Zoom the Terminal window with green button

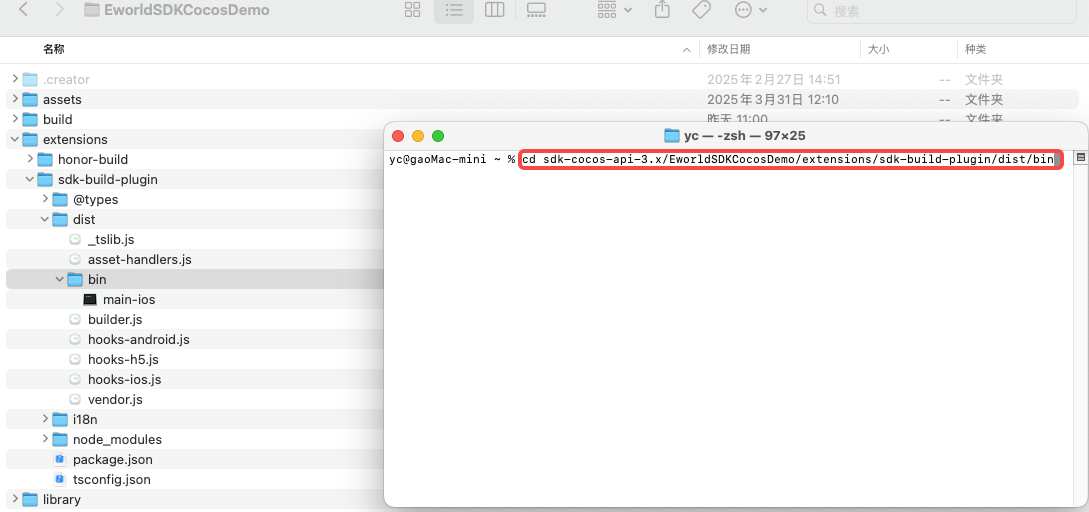[438, 136]
